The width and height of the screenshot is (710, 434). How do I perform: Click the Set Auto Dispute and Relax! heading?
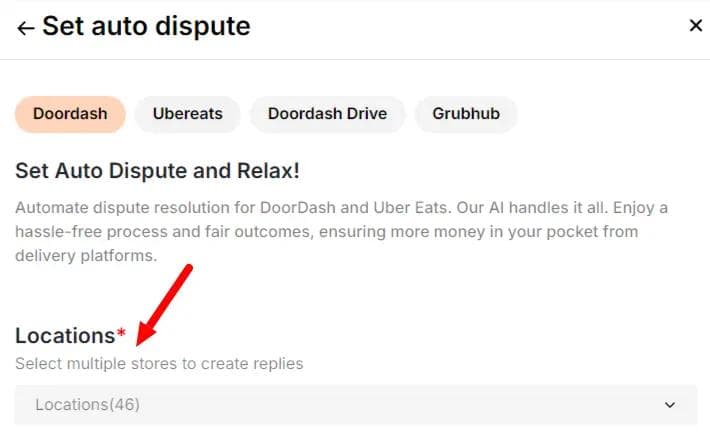click(157, 171)
